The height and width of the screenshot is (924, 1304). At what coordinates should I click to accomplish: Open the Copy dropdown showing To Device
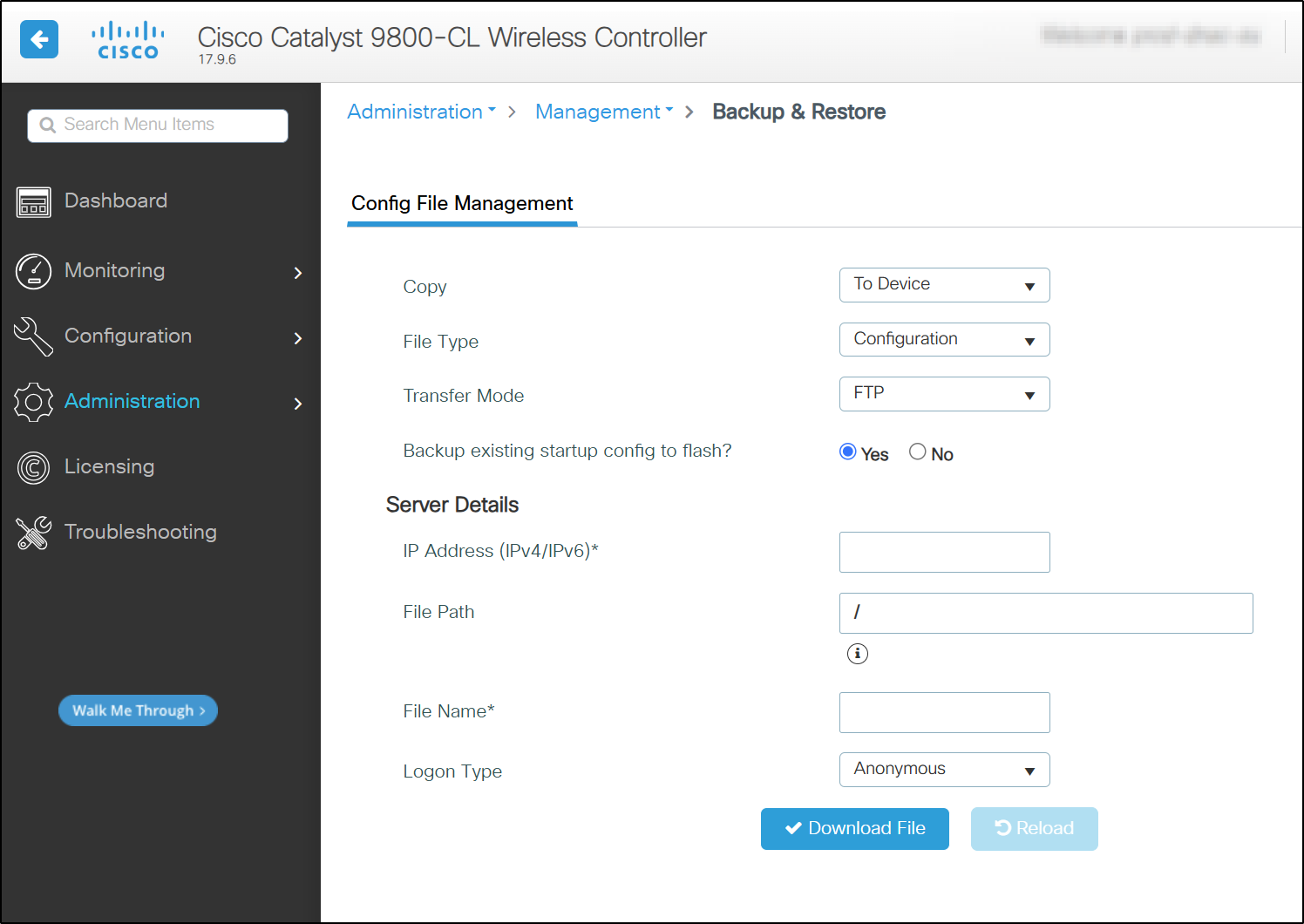pos(944,284)
